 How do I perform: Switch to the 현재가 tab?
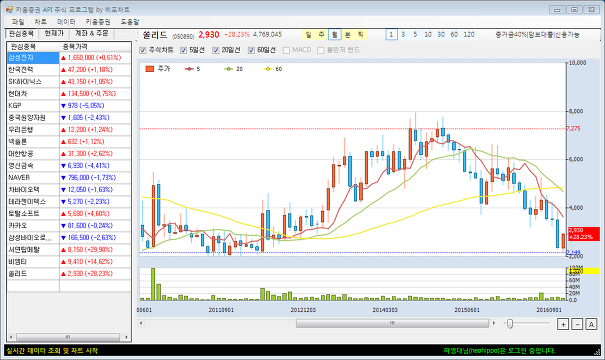[x=54, y=34]
